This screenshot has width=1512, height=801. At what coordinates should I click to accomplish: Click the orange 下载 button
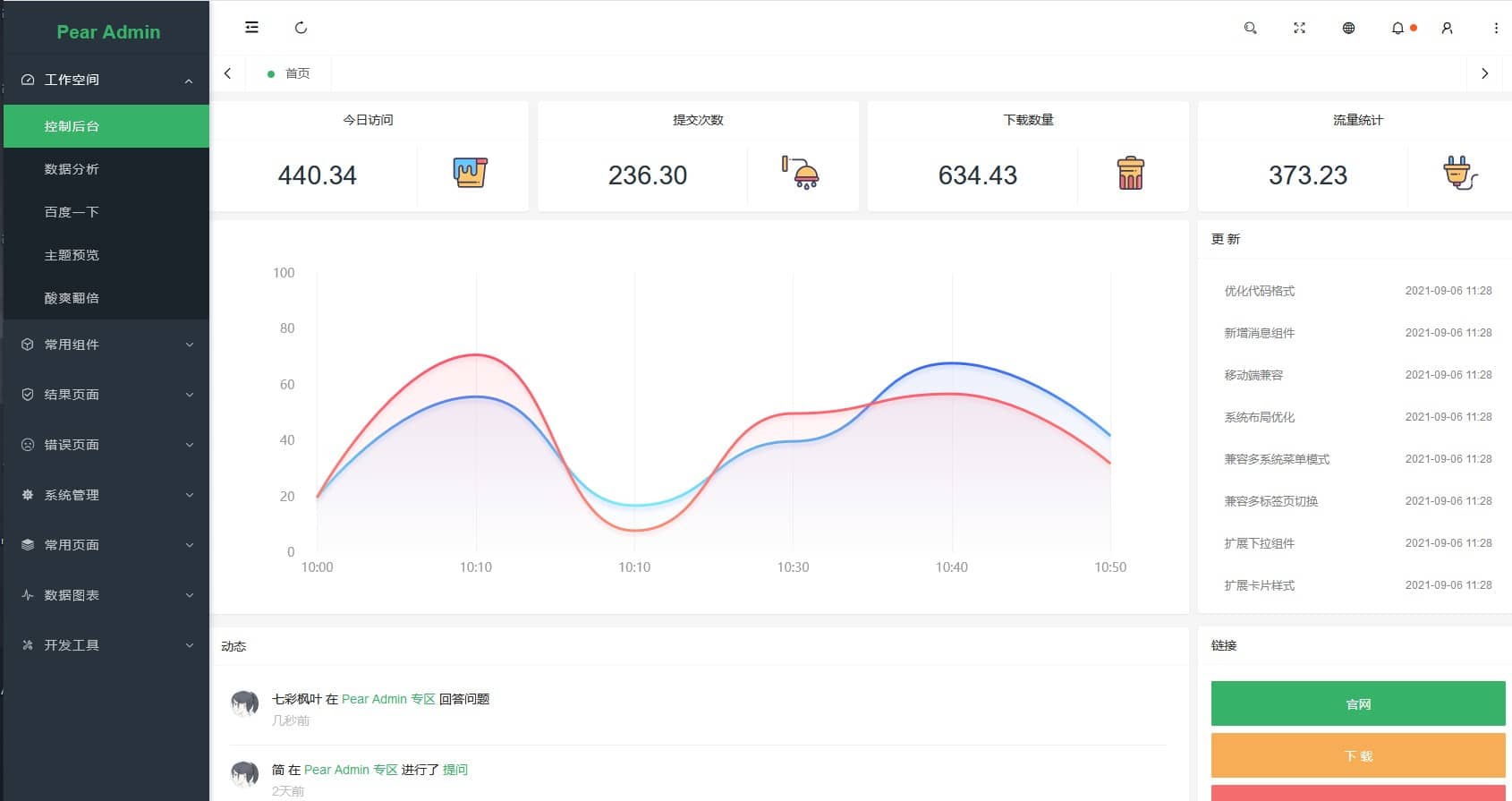pos(1357,755)
